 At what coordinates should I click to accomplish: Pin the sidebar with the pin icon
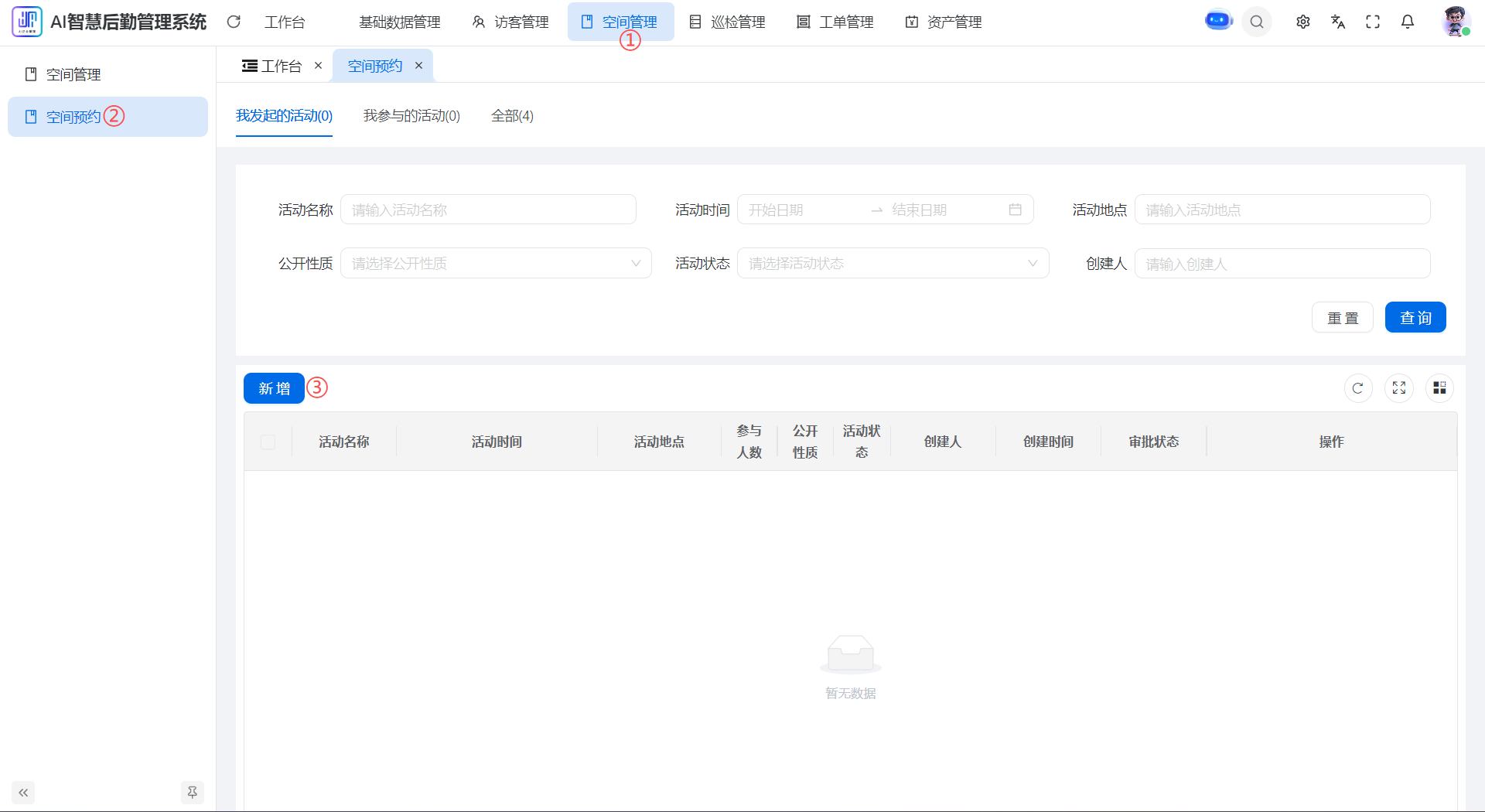click(192, 792)
